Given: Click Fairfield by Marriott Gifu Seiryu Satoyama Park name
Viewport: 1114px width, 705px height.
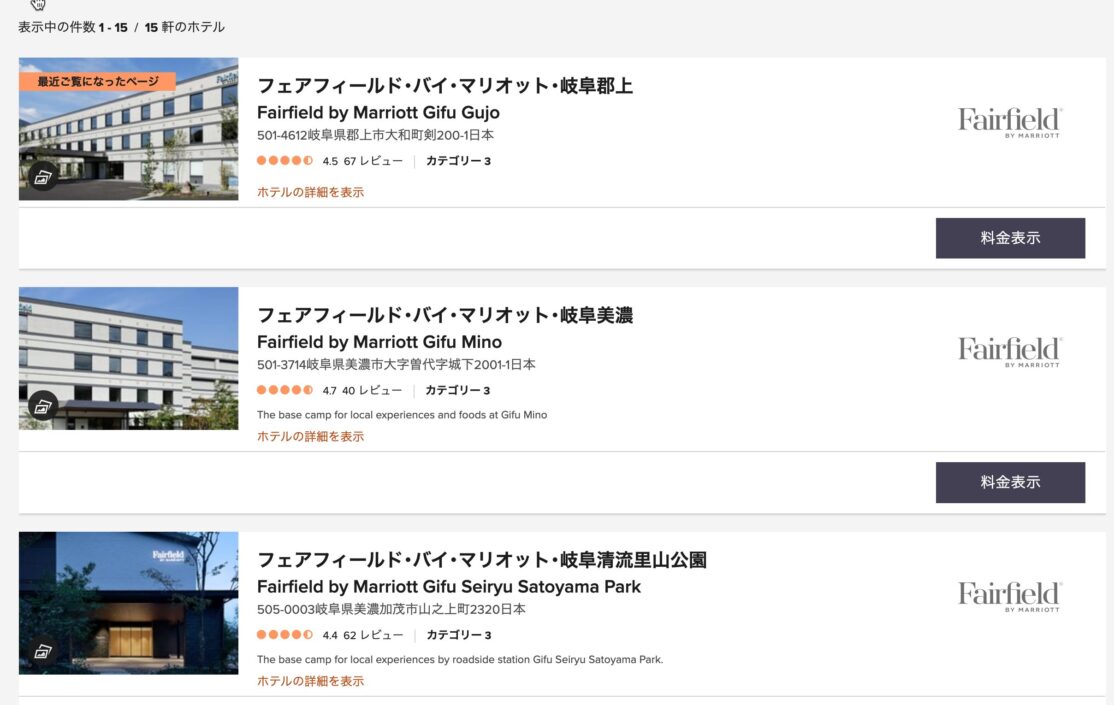Looking at the screenshot, I should click(449, 586).
